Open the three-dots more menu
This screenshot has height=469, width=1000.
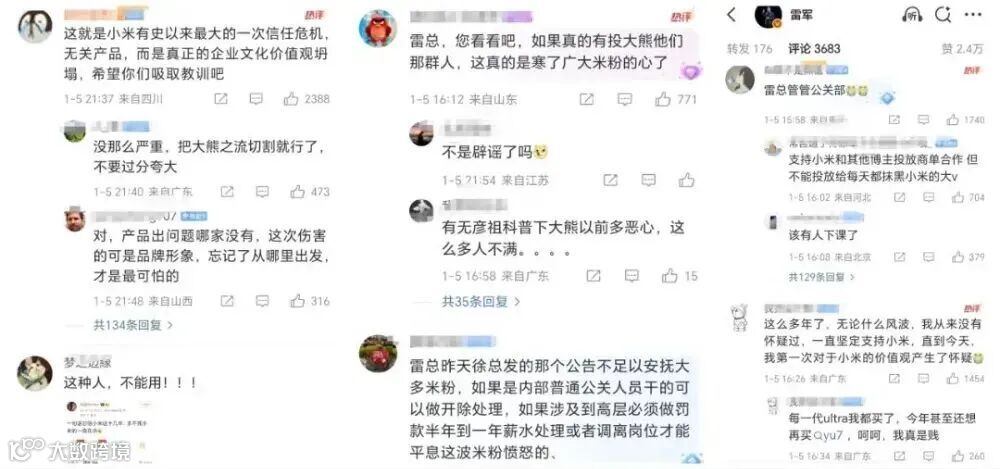(973, 14)
